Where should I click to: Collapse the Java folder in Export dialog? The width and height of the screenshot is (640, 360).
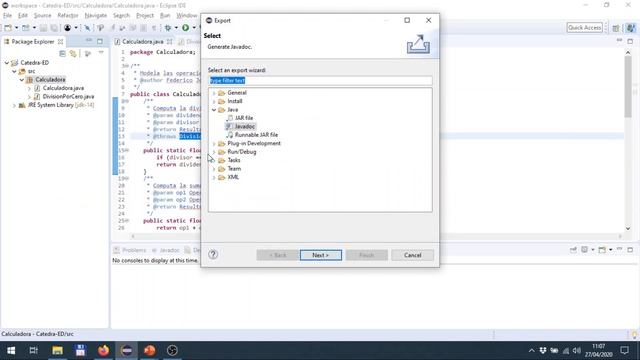coord(214,110)
